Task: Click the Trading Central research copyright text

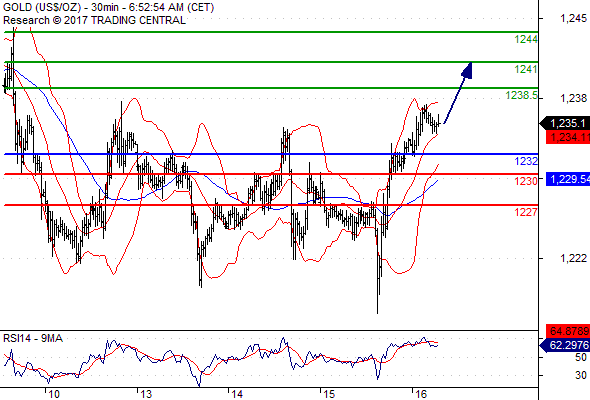Action: pyautogui.click(x=94, y=20)
